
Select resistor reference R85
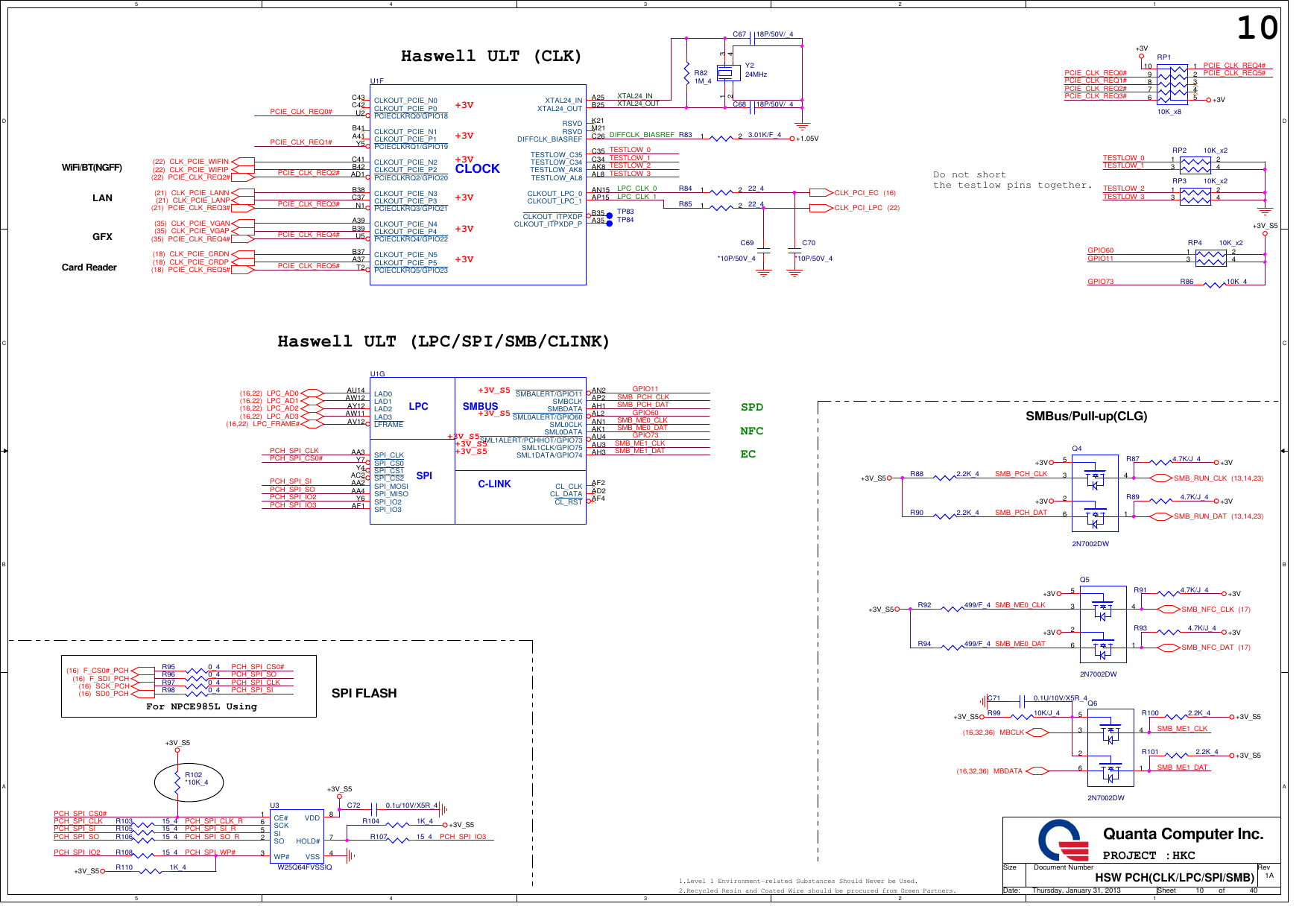tap(685, 204)
